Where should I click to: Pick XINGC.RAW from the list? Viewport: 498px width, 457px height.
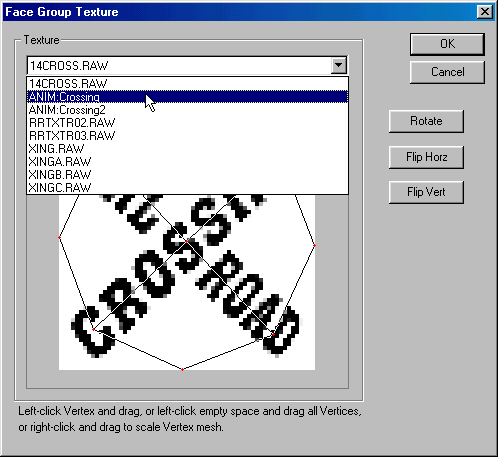pyautogui.click(x=187, y=188)
